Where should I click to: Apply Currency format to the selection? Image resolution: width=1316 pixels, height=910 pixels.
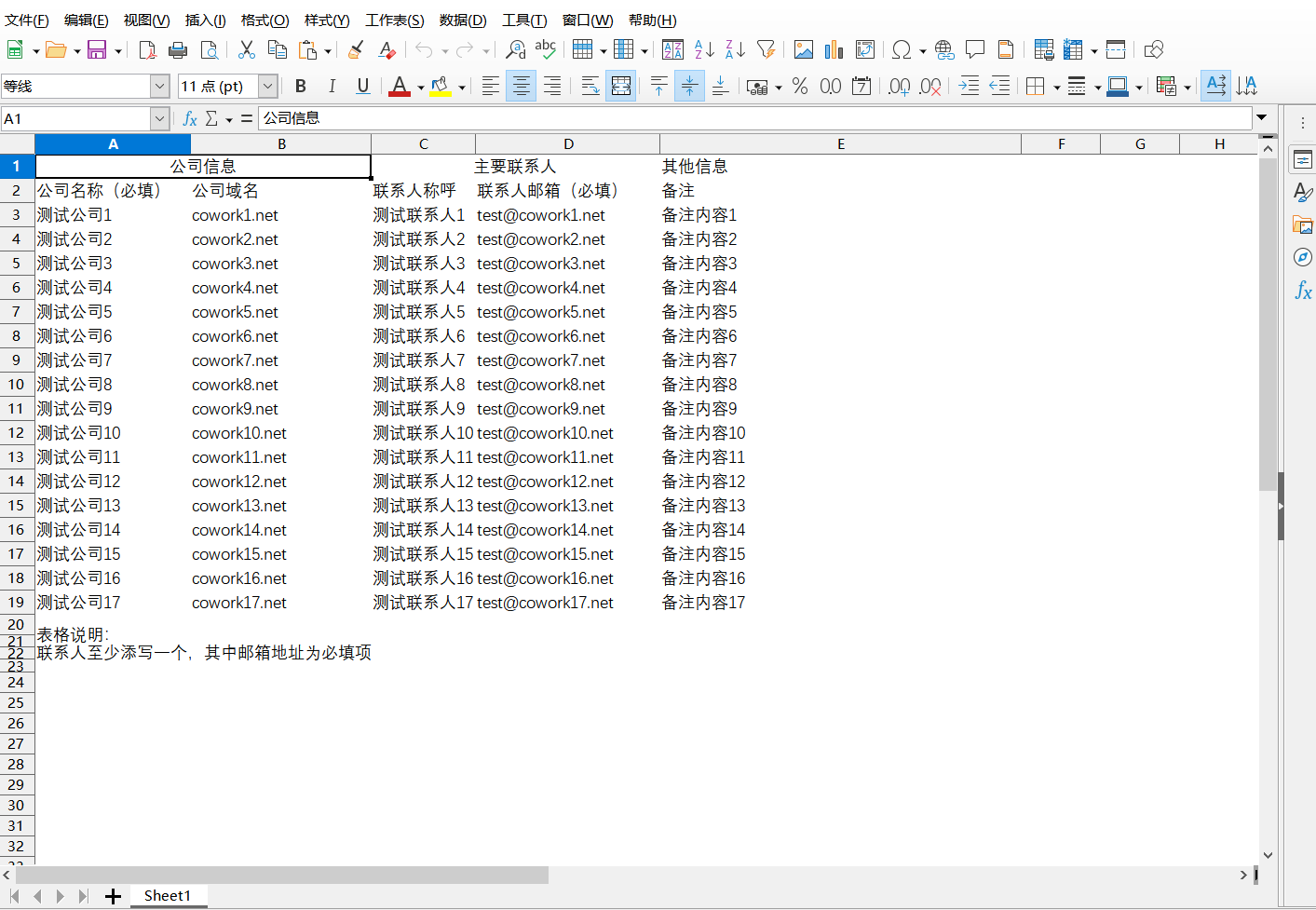(x=756, y=86)
